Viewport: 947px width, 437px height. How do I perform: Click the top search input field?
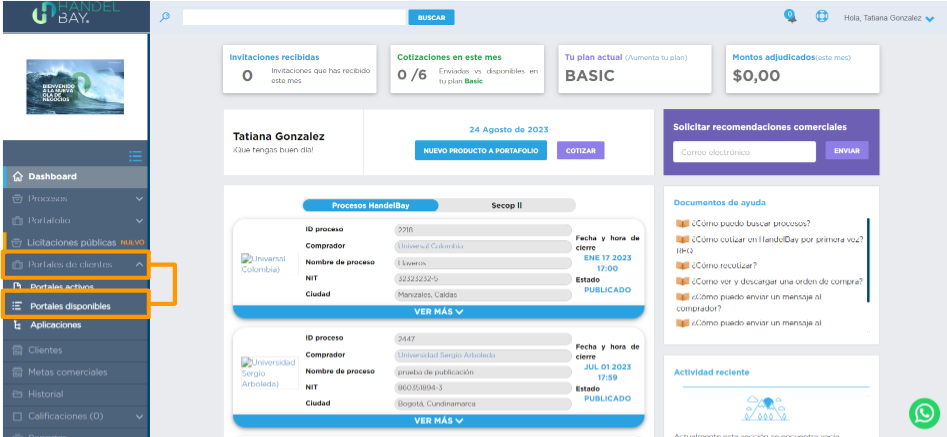tap(294, 18)
